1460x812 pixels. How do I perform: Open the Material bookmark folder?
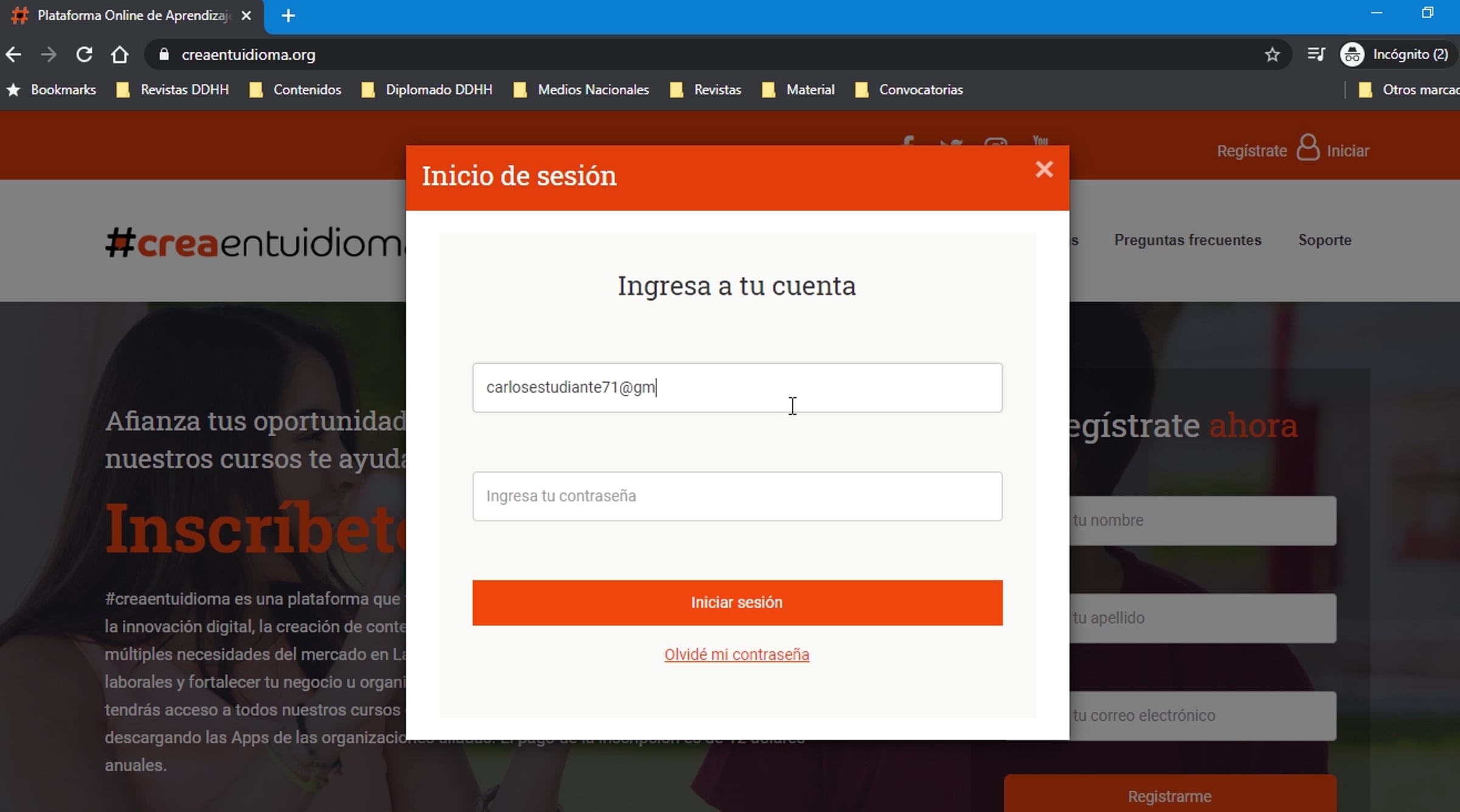pos(798,89)
